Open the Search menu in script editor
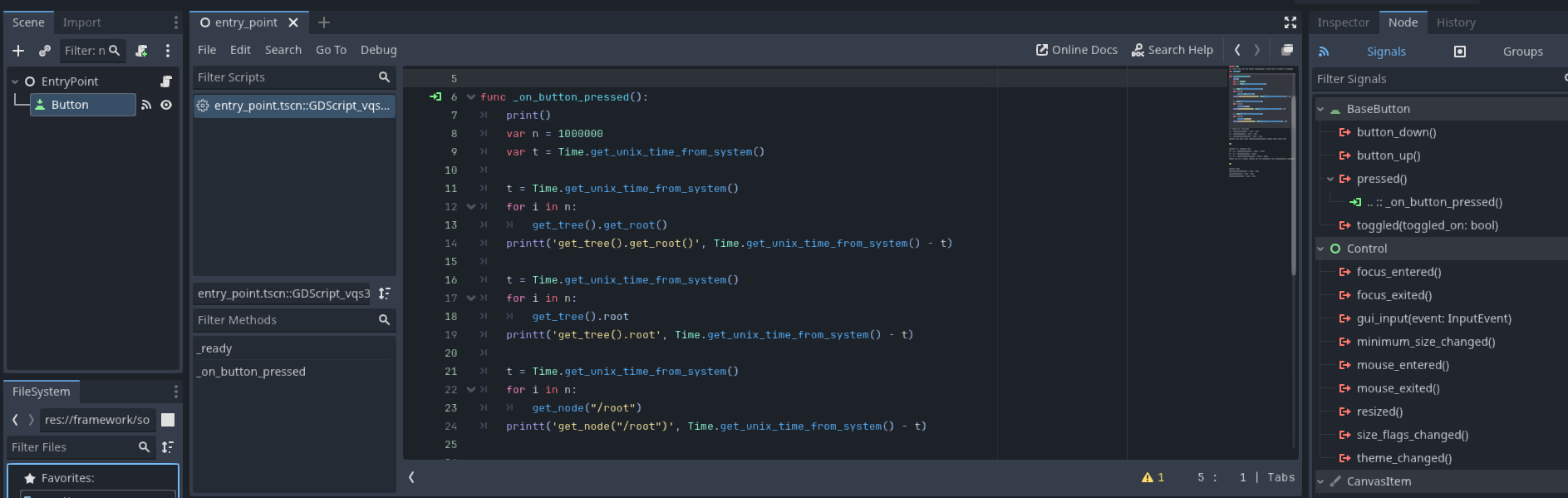The width and height of the screenshot is (1568, 498). 283,50
